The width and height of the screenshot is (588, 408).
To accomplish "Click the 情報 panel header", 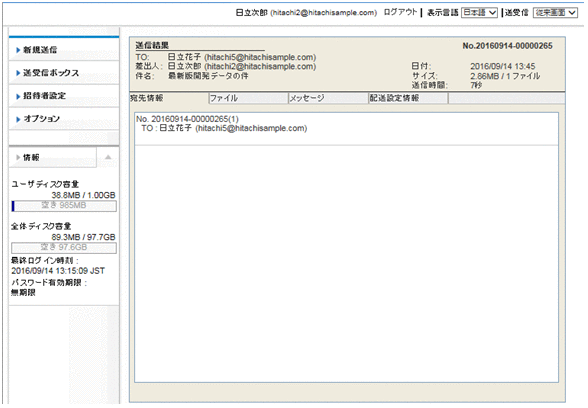I will pos(52,157).
